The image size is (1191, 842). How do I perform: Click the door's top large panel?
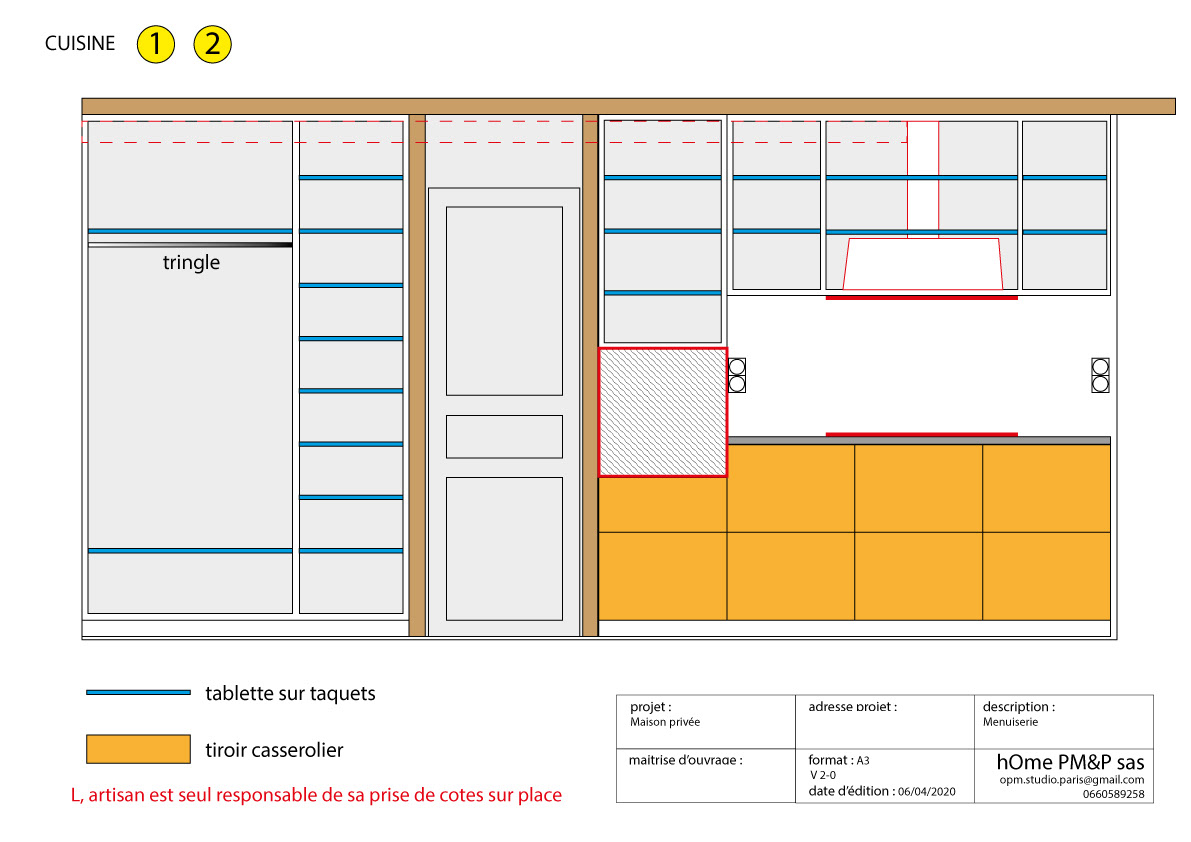point(504,301)
